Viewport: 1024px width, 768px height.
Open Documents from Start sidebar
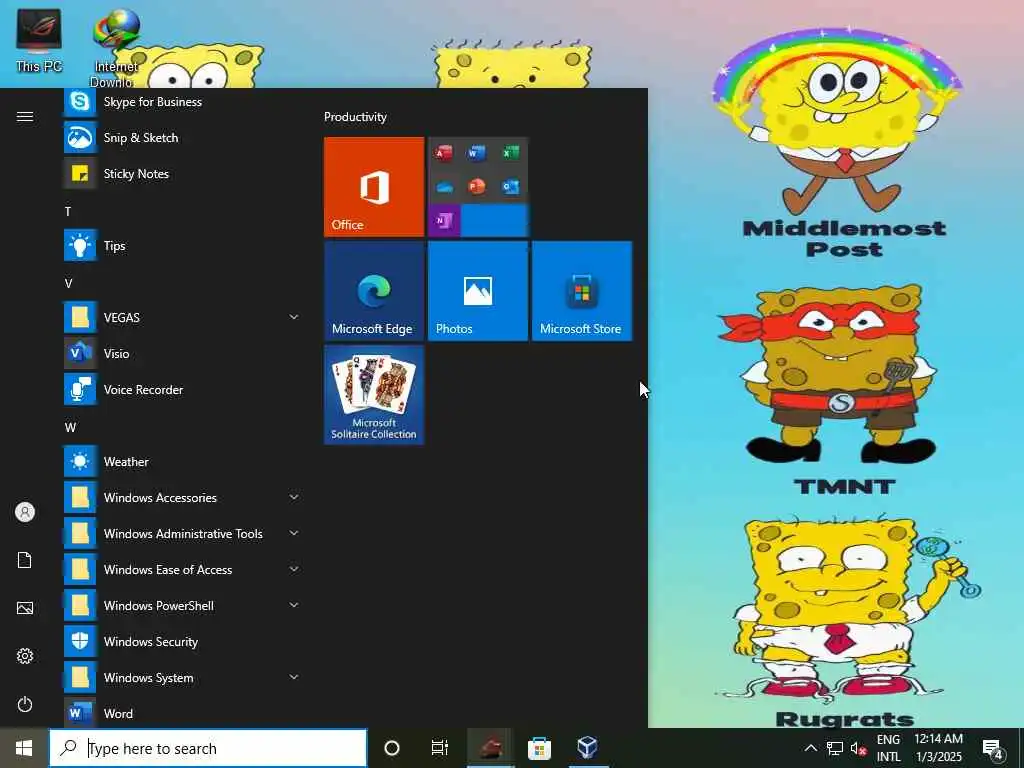click(x=25, y=560)
